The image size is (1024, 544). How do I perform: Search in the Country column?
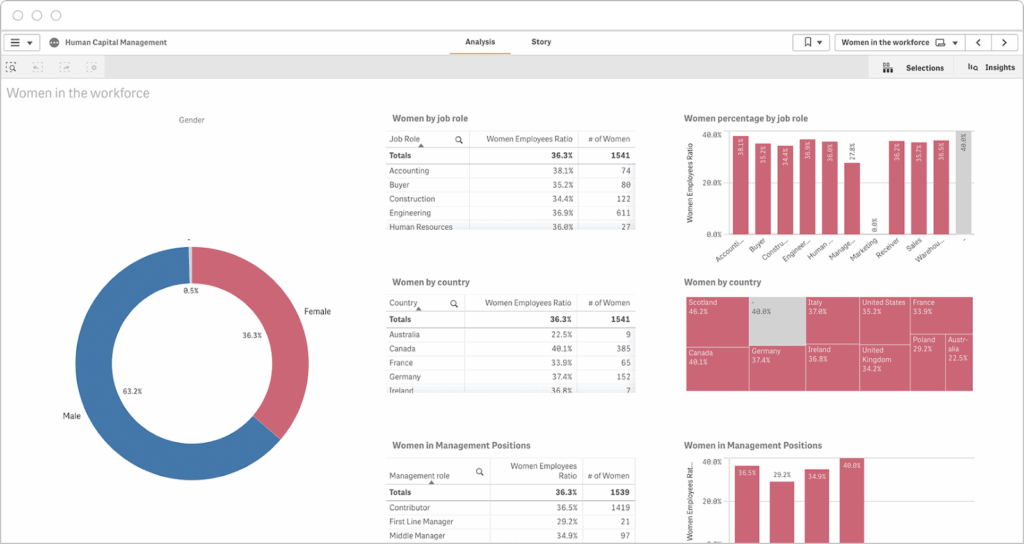click(x=454, y=303)
